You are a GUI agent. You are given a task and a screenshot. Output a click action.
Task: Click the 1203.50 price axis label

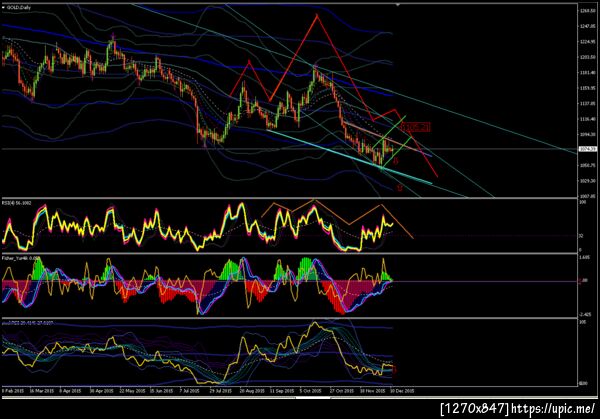(587, 57)
